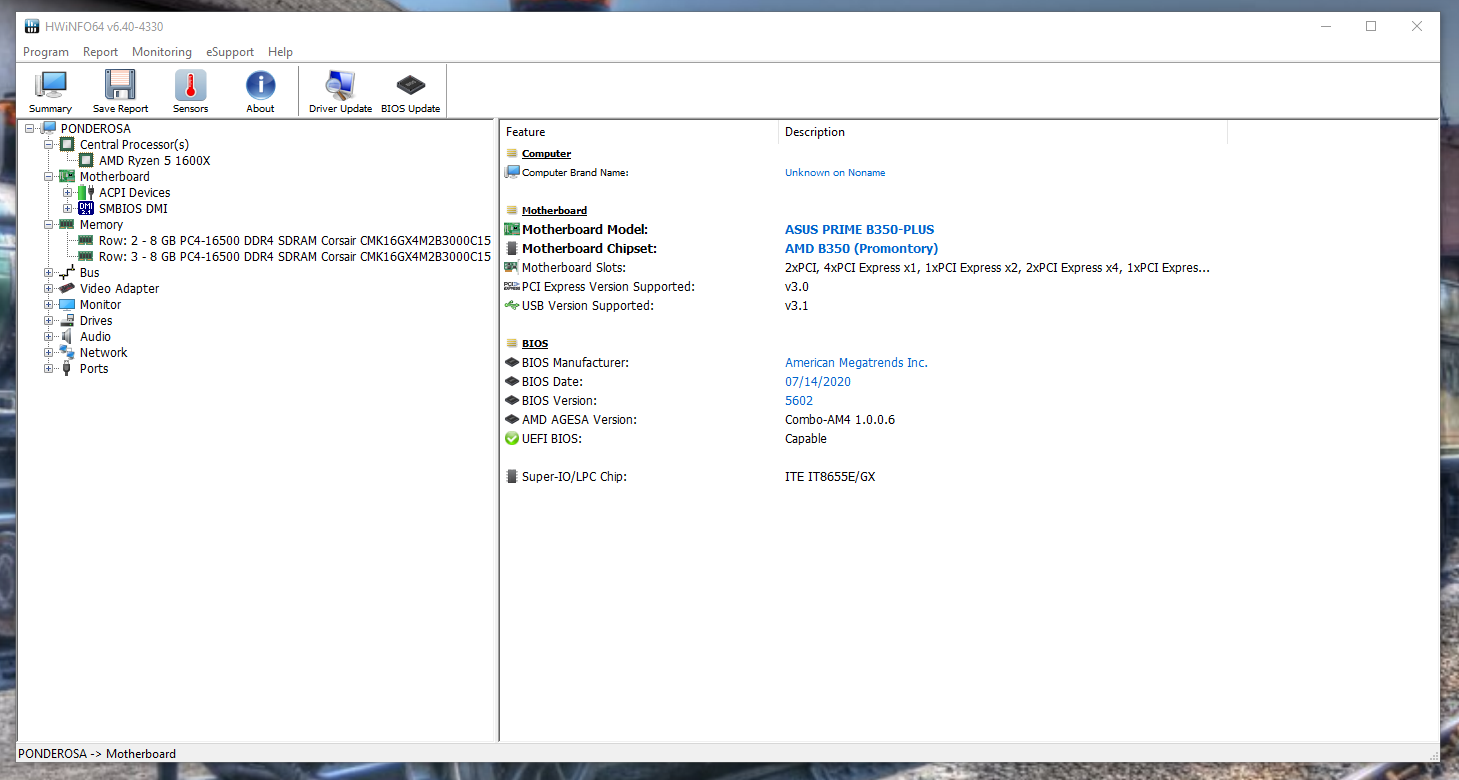Click BIOS Date value 07/14/2020
1459x780 pixels.
818,382
